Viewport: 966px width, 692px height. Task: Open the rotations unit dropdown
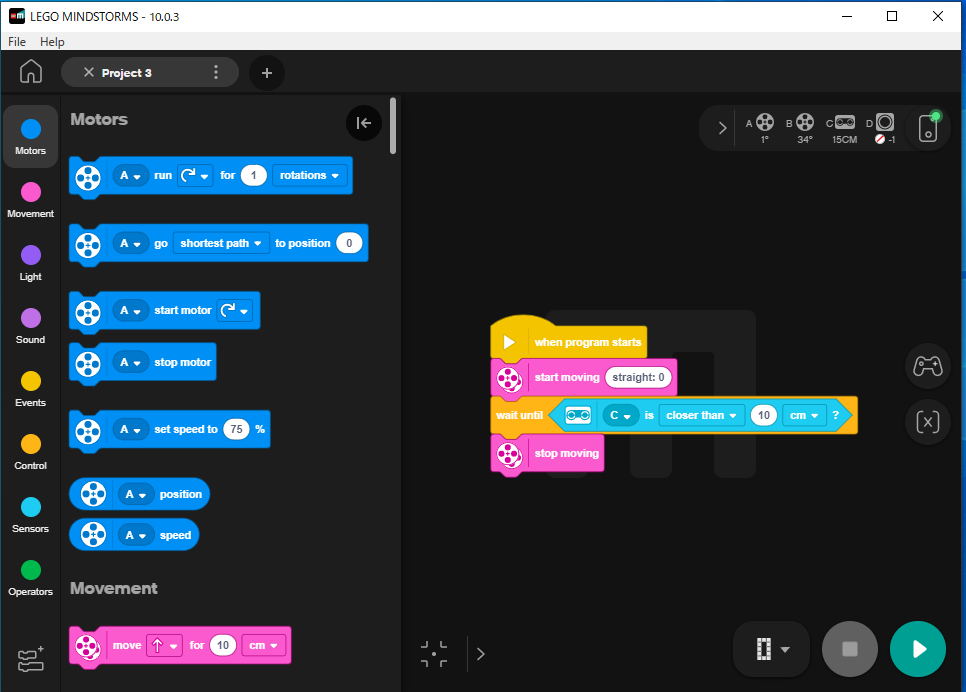(309, 176)
